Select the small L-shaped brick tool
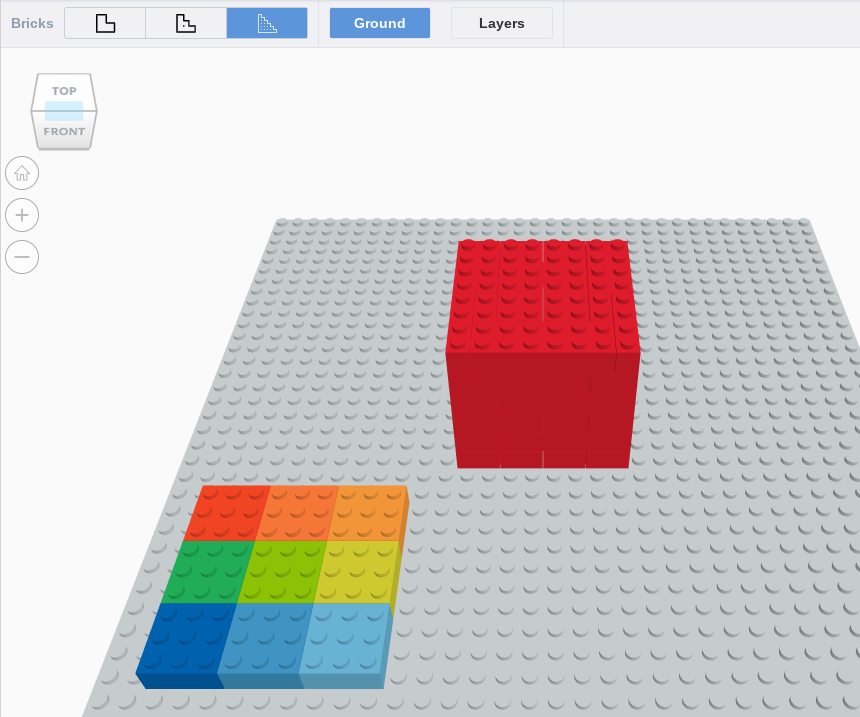This screenshot has height=717, width=860. [104, 22]
